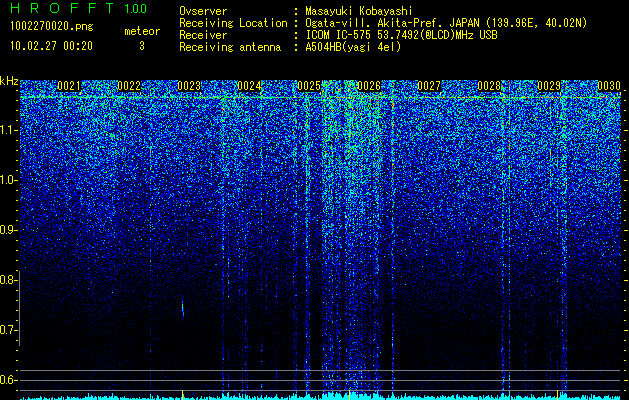
Task: Click the HROFFT 1.0.0 title text
Action: click(x=79, y=8)
